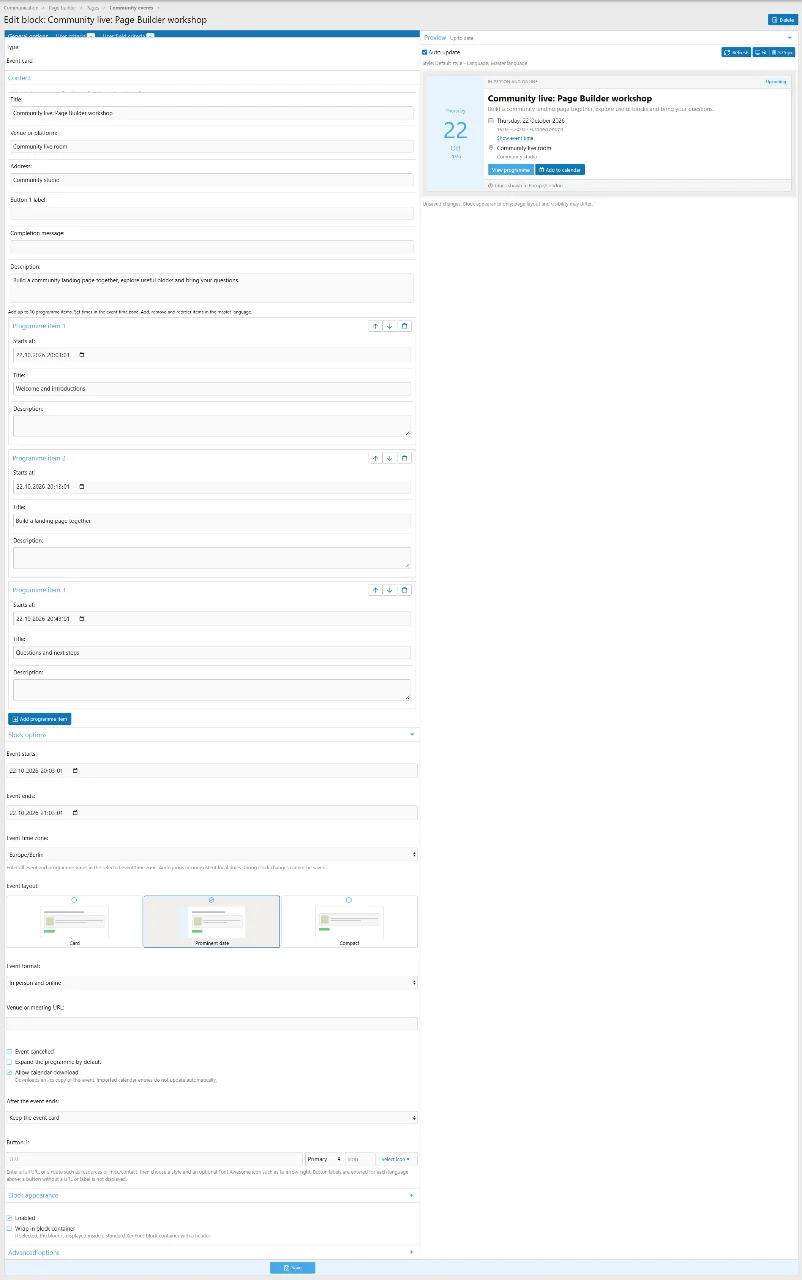The width and height of the screenshot is (802, 1280).
Task: Open calendar picker for Event starts field
Action: (75, 771)
